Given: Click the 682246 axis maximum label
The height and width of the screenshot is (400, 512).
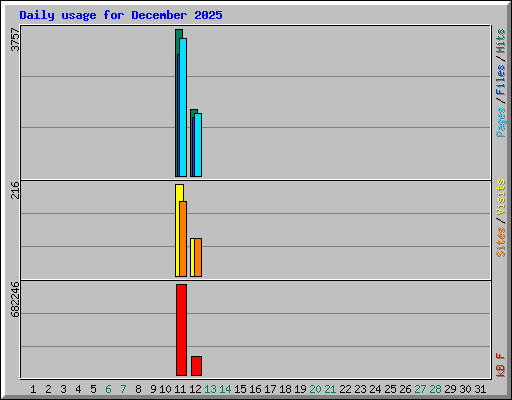Looking at the screenshot, I should 15,299.
